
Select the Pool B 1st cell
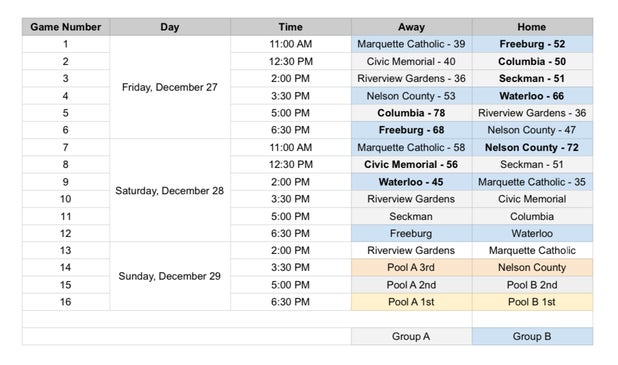[x=532, y=302]
